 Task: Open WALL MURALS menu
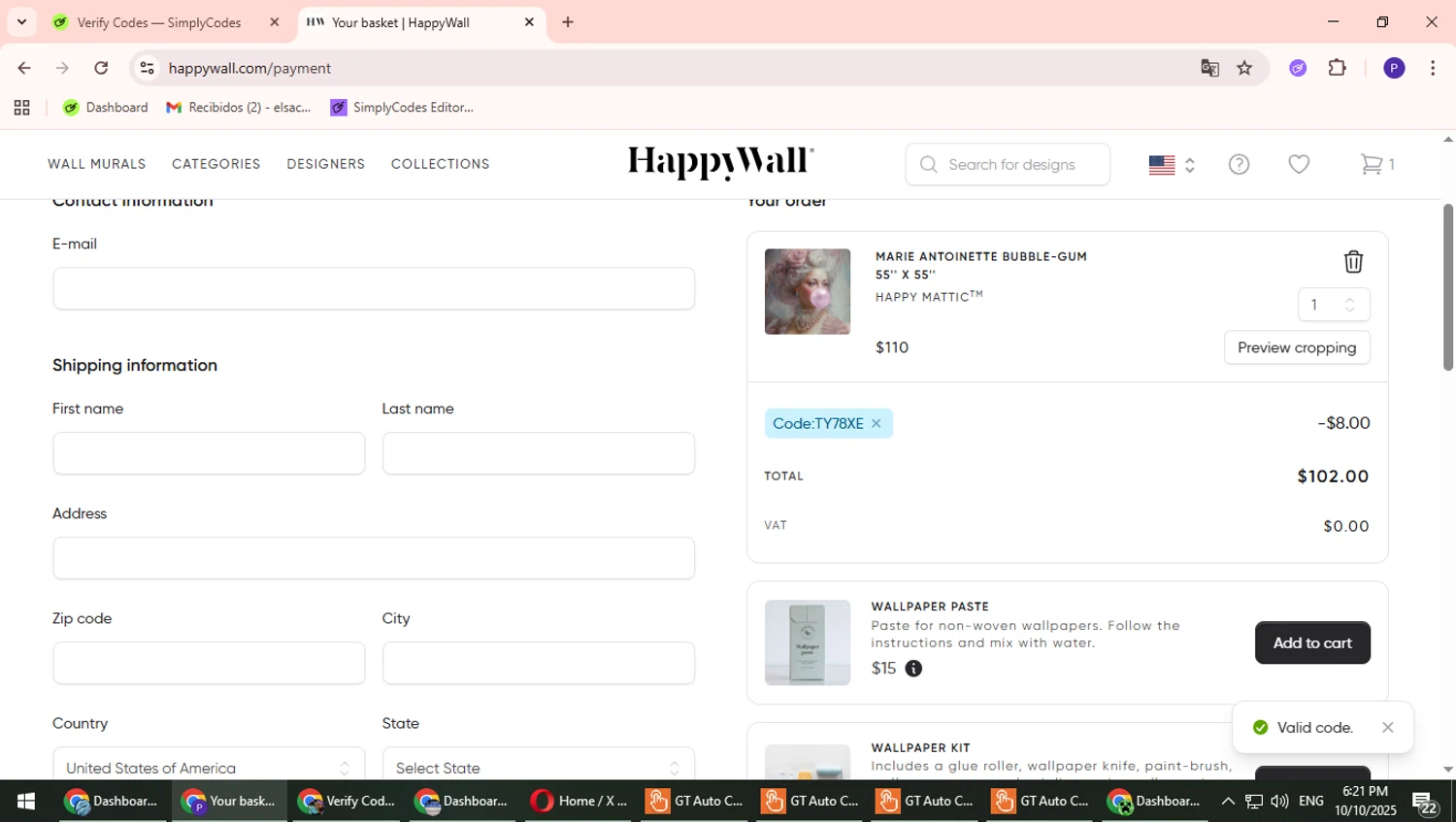pos(97,164)
